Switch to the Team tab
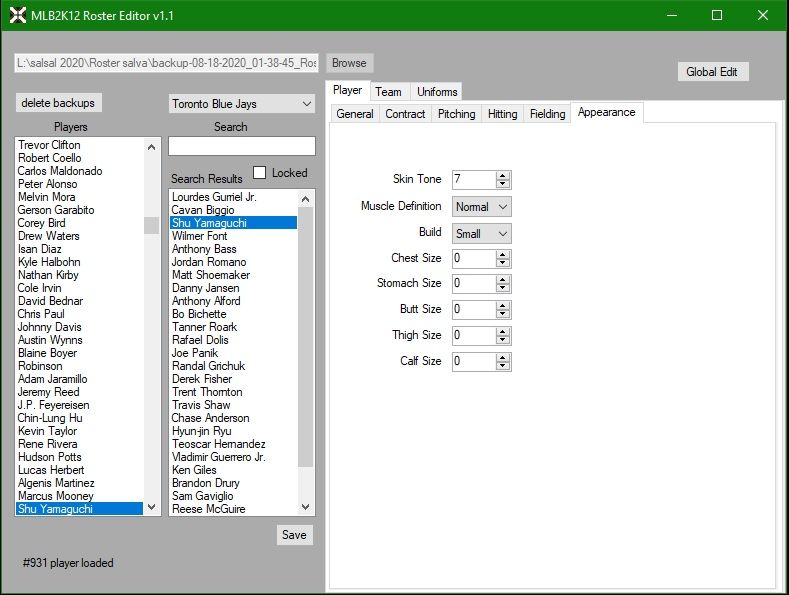The width and height of the screenshot is (789, 595). tap(388, 92)
